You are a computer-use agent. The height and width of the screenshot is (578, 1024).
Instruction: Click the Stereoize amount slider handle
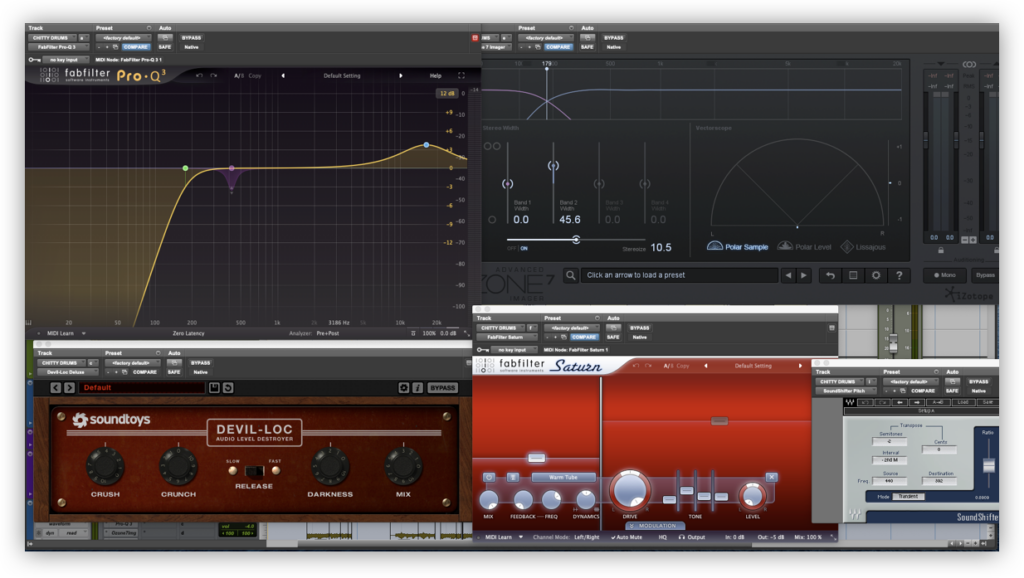click(576, 240)
